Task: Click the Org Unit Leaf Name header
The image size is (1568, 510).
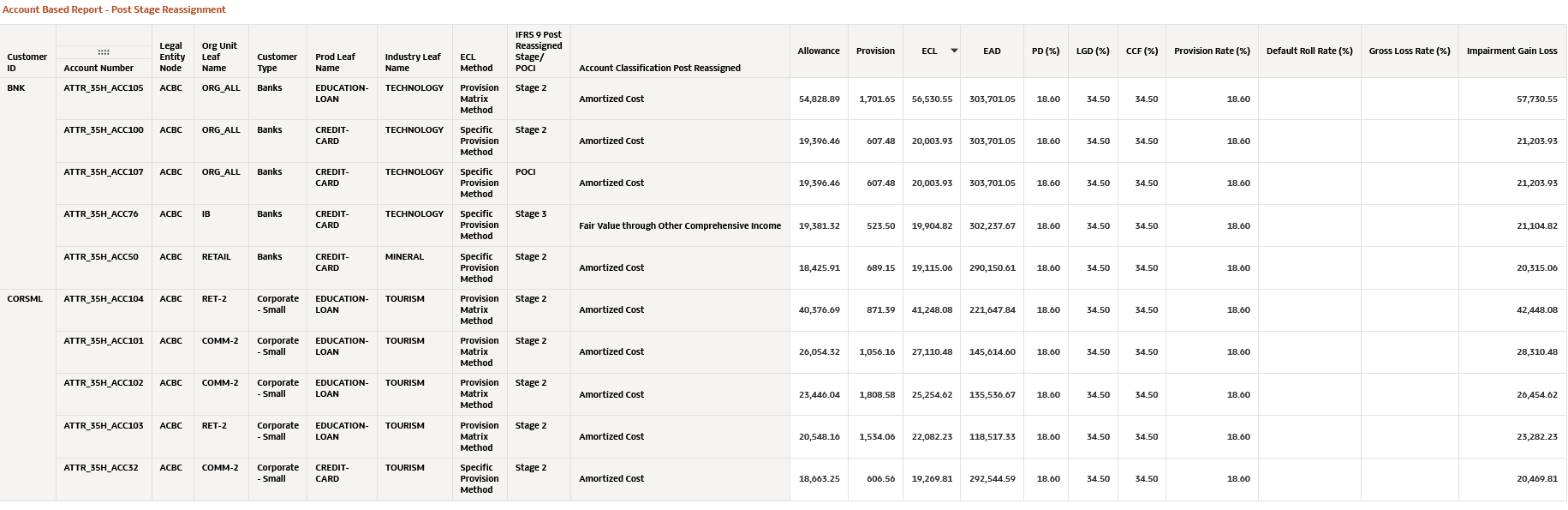Action: 219,57
